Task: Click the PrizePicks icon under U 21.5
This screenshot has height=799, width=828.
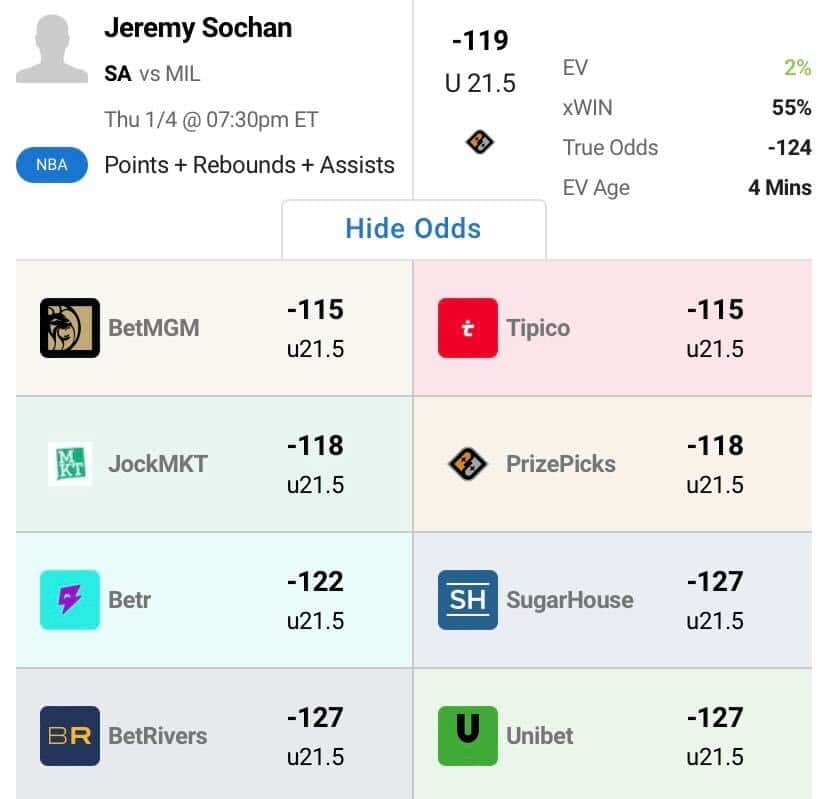Action: [x=480, y=143]
